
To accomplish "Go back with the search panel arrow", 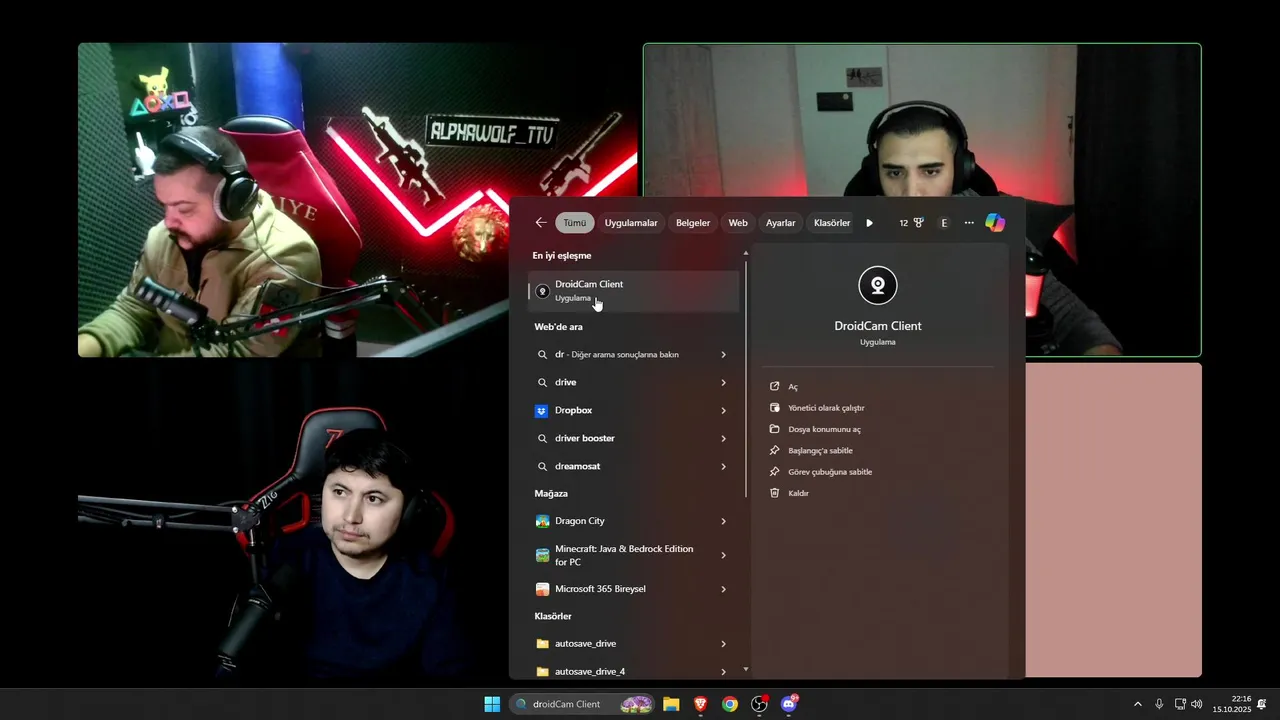I will coord(541,223).
